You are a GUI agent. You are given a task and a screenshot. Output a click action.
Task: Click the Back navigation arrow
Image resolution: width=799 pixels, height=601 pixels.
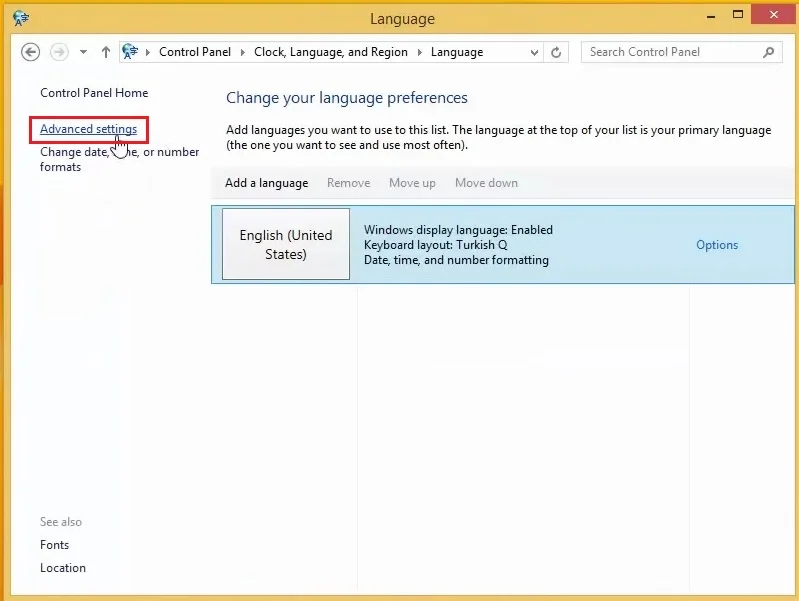tap(31, 52)
